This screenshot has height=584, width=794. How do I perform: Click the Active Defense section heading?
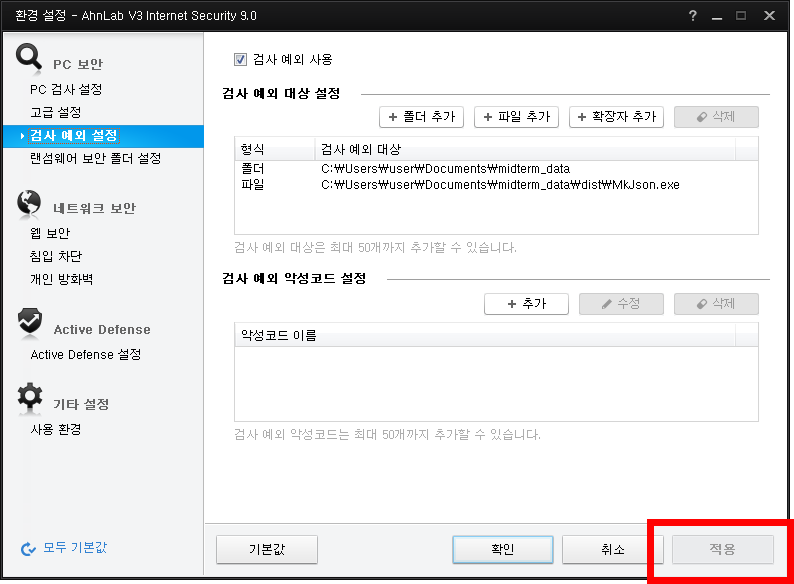[102, 330]
